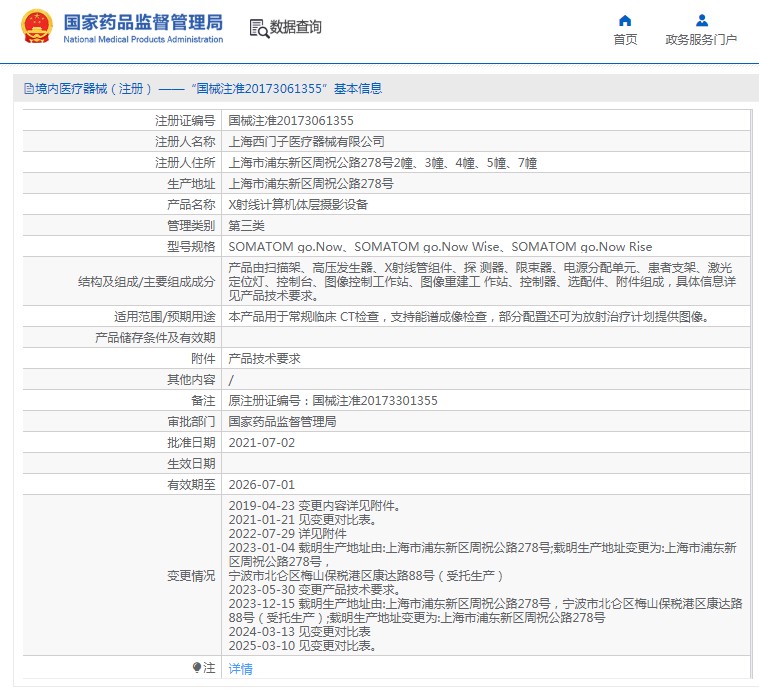
Task: Click the national emblem logo
Action: pyautogui.click(x=36, y=27)
